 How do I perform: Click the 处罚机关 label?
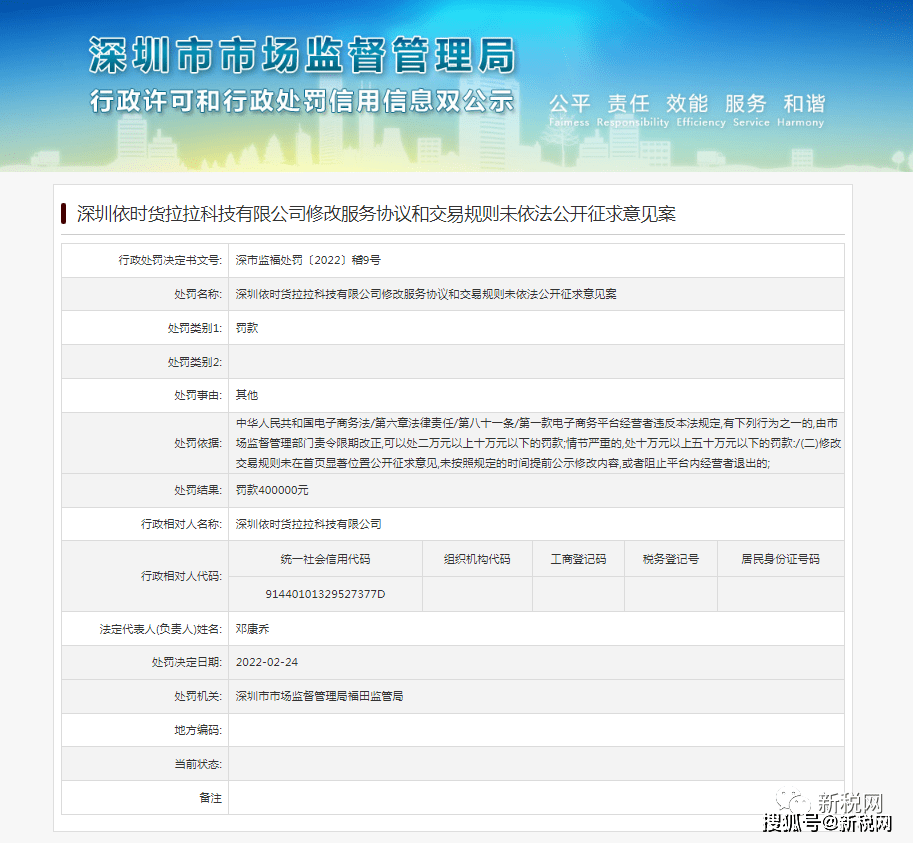point(198,696)
